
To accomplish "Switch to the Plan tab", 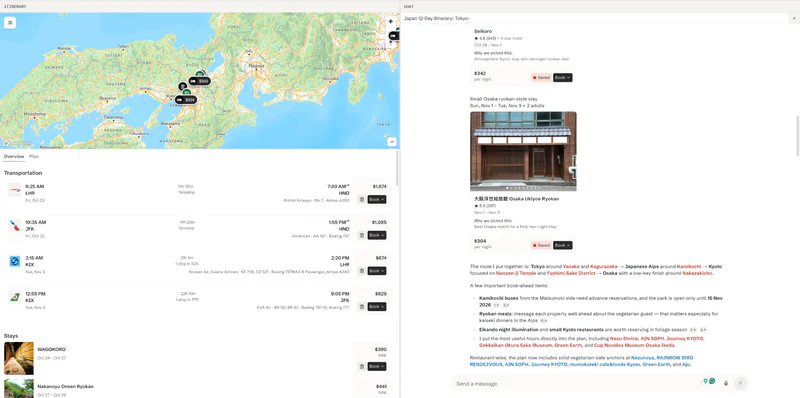I will [x=34, y=157].
